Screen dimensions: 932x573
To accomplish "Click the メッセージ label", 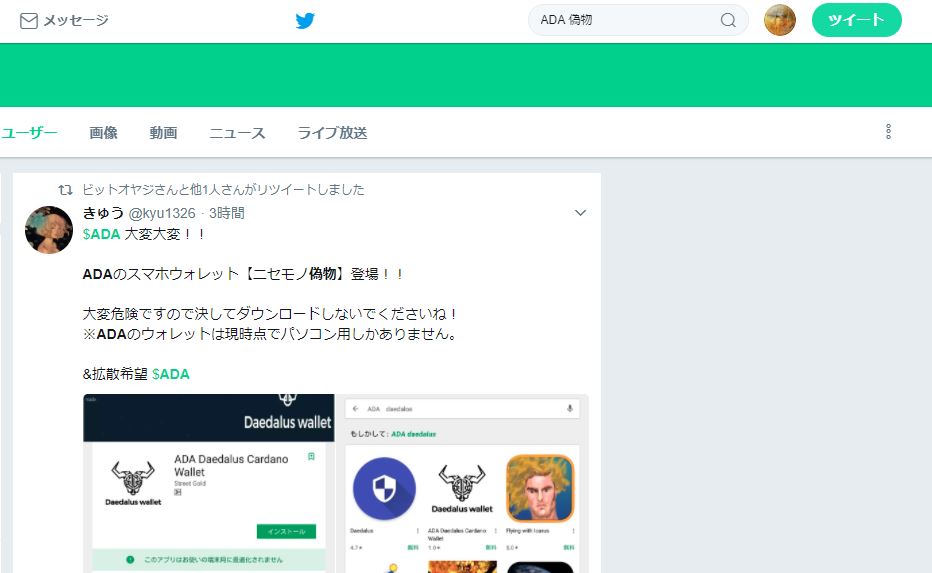I will (x=76, y=21).
